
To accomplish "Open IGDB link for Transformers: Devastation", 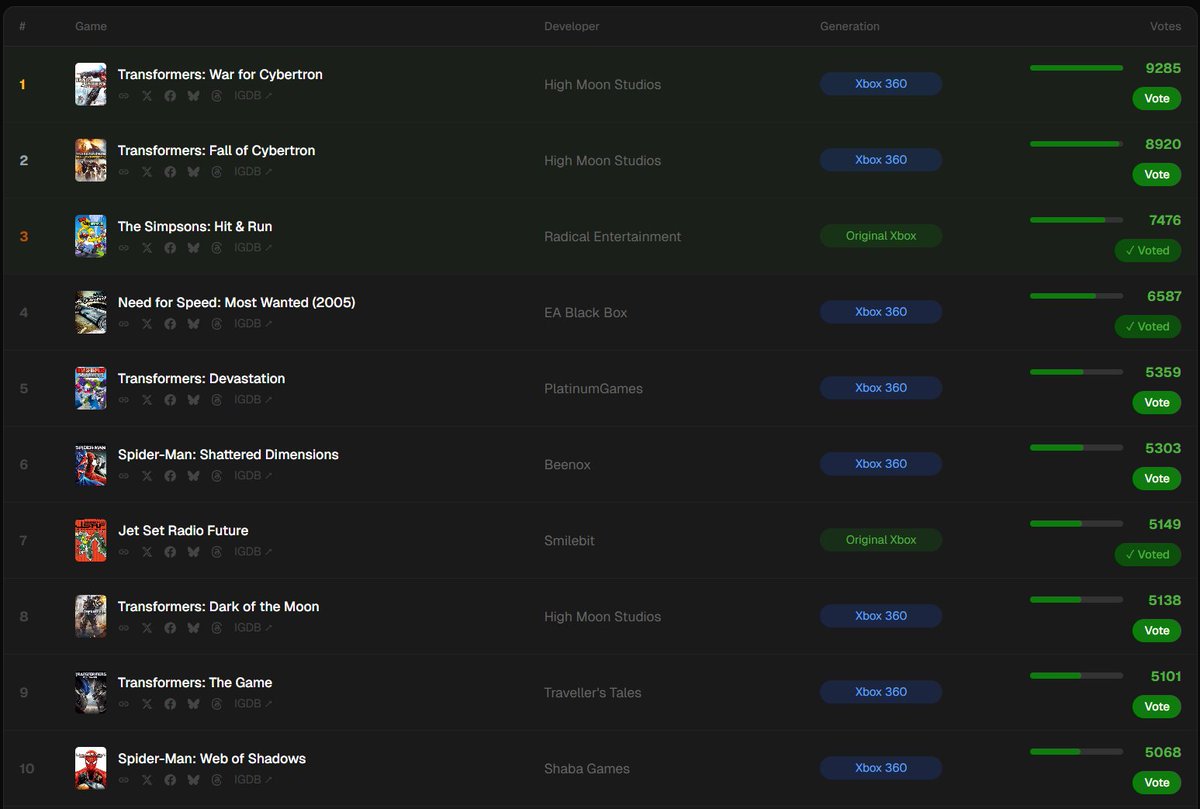I will coord(253,400).
